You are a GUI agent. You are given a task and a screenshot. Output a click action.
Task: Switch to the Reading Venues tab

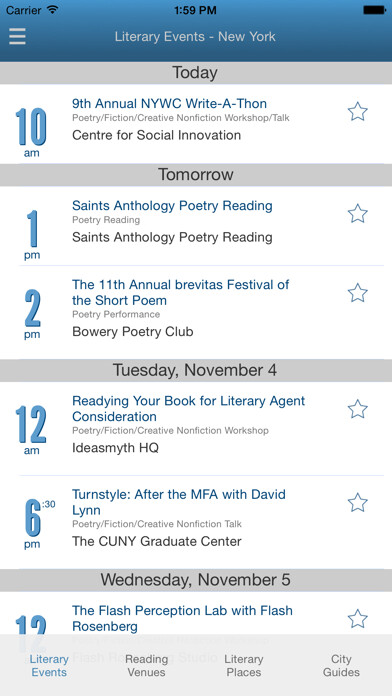[x=146, y=665]
